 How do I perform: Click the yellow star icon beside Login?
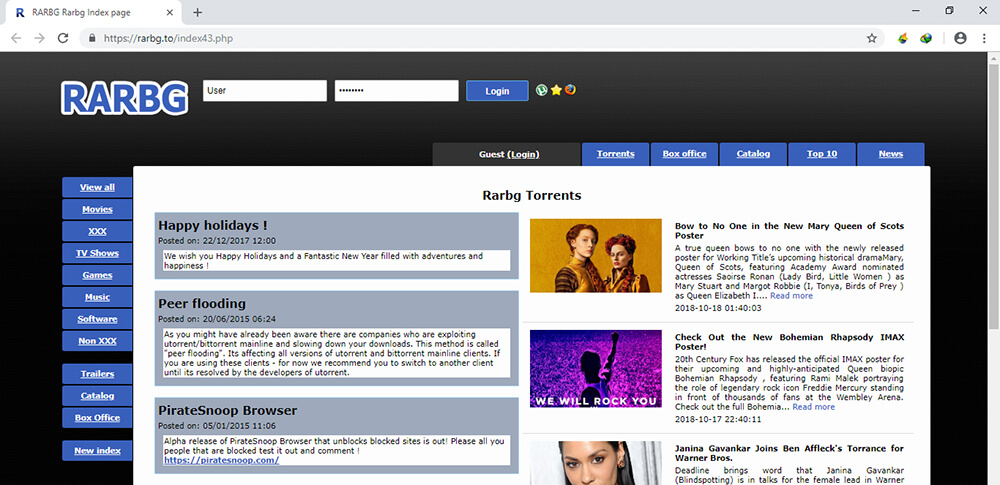click(x=556, y=90)
